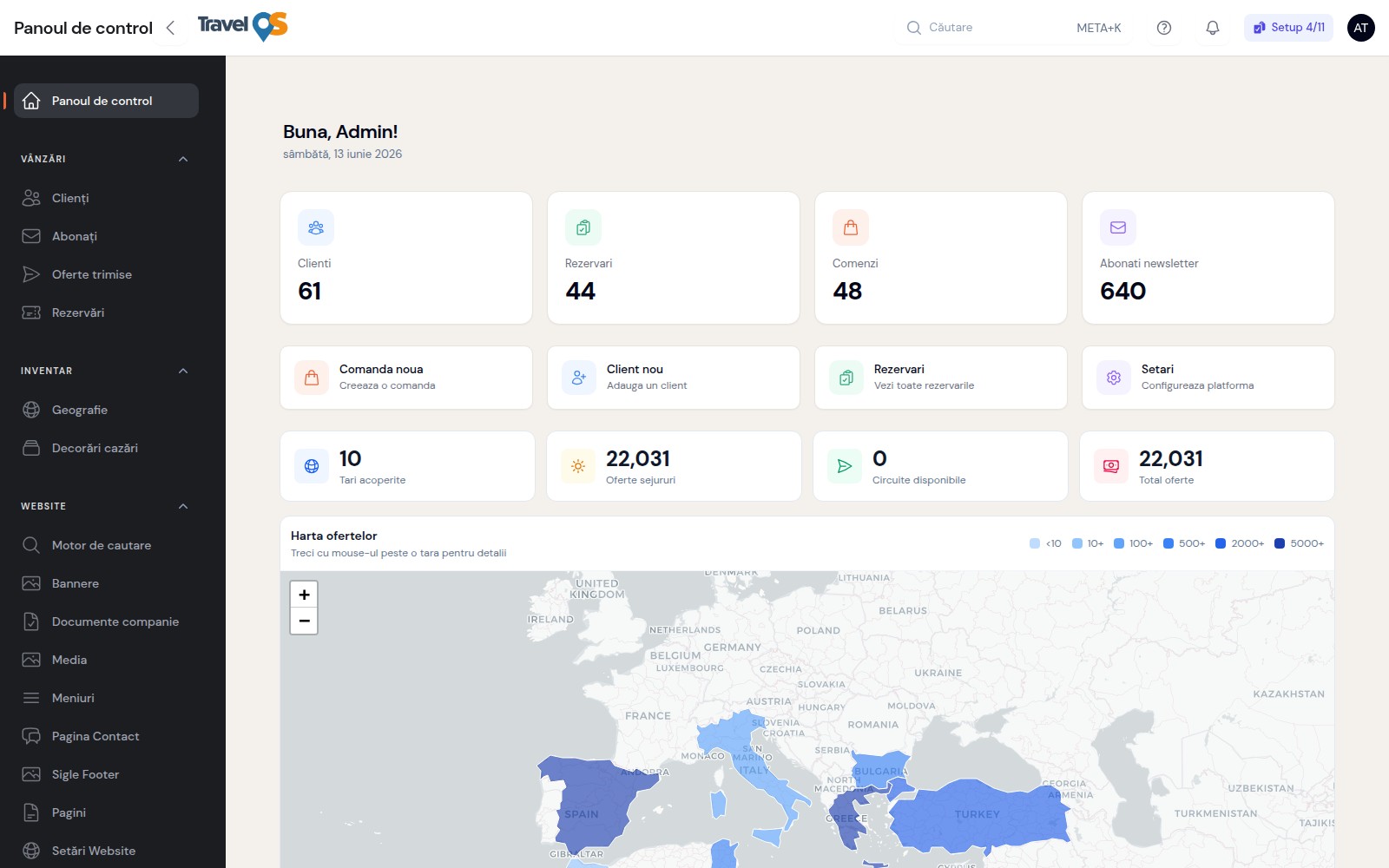Click Setari Configureaza platforma shortcut

[1208, 378]
